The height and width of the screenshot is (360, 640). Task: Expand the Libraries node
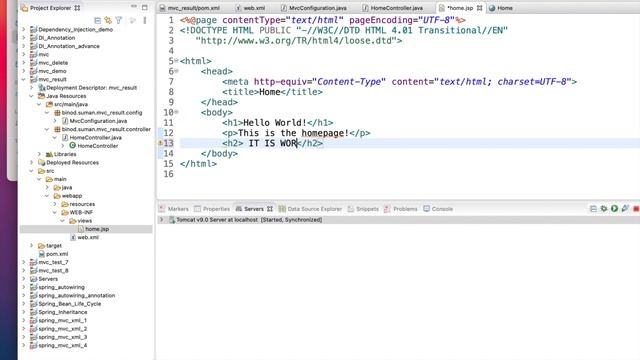click(x=39, y=154)
